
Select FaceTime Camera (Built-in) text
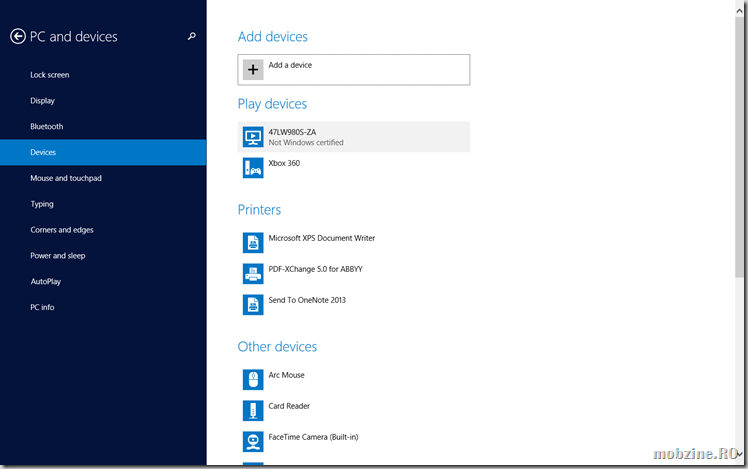pyautogui.click(x=313, y=437)
